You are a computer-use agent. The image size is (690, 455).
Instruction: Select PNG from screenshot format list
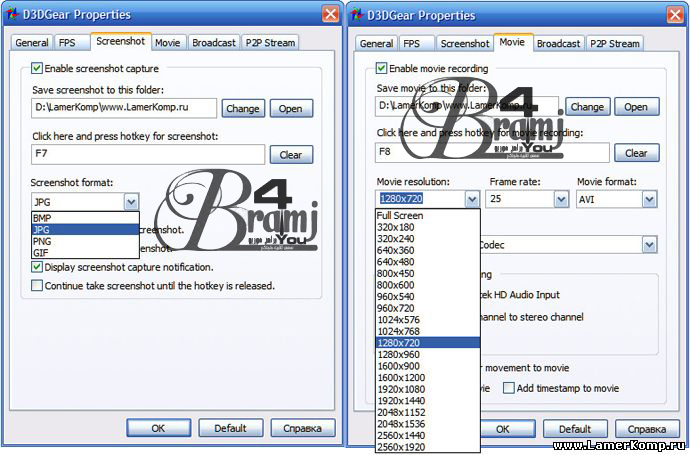(42, 241)
